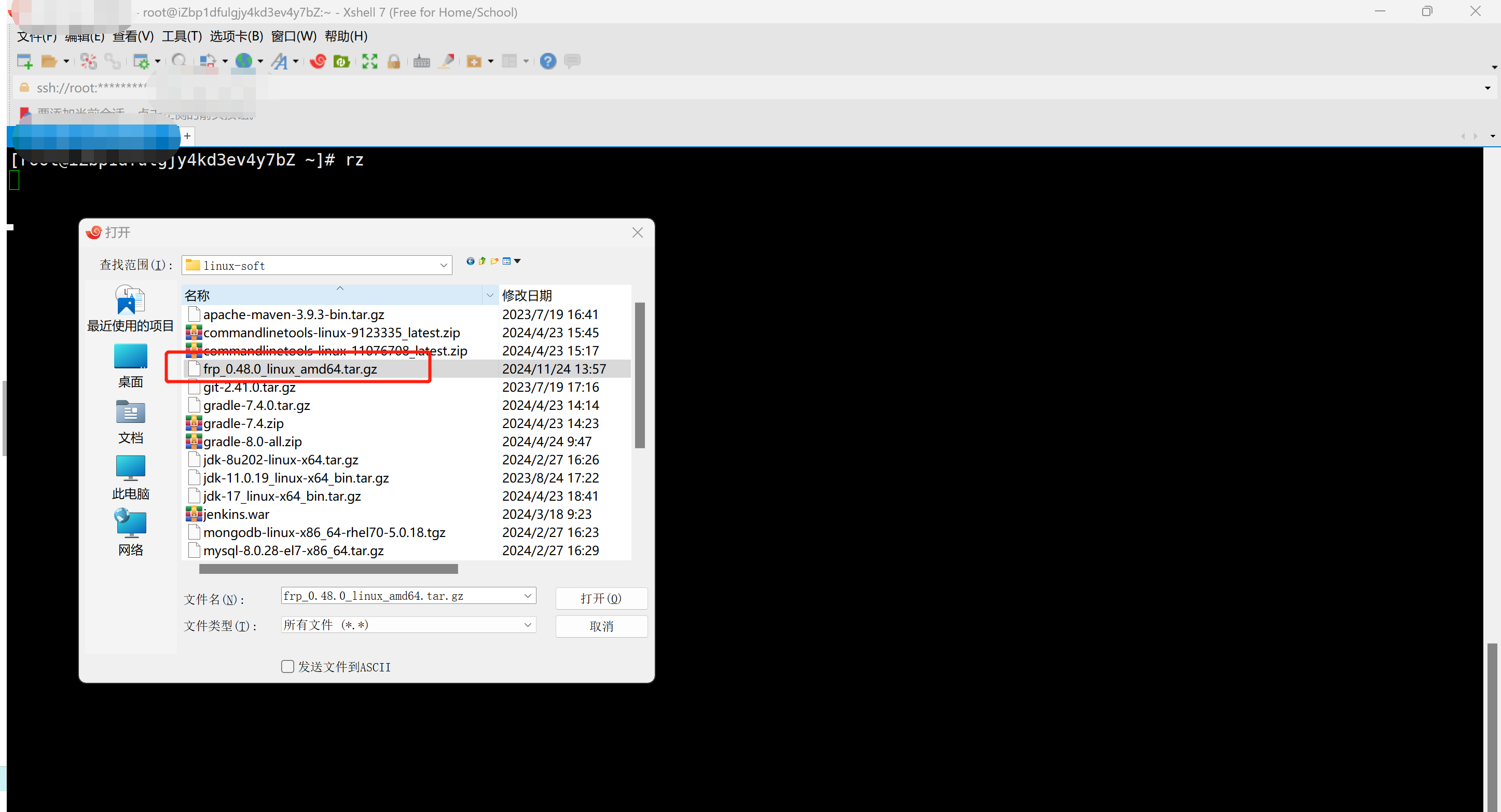The width and height of the screenshot is (1501, 812).
Task: Click the 取消 button
Action: tap(601, 626)
